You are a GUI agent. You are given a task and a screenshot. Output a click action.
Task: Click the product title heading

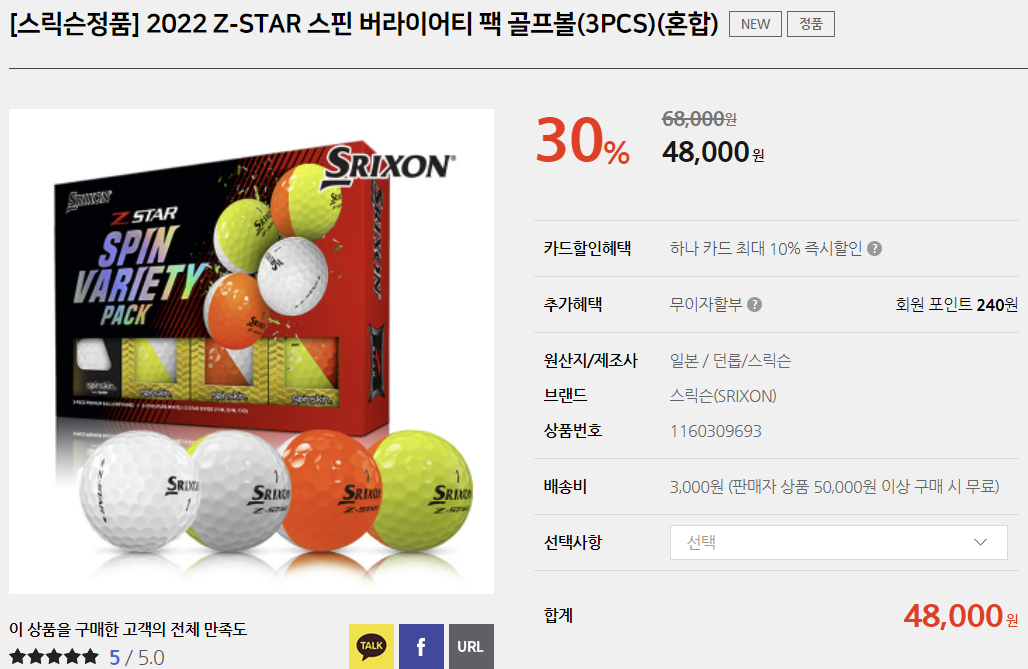364,24
